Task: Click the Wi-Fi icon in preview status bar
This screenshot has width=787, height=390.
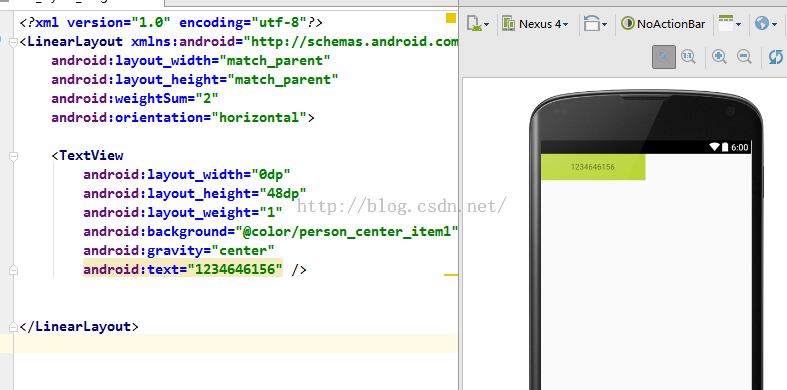Action: coord(714,147)
